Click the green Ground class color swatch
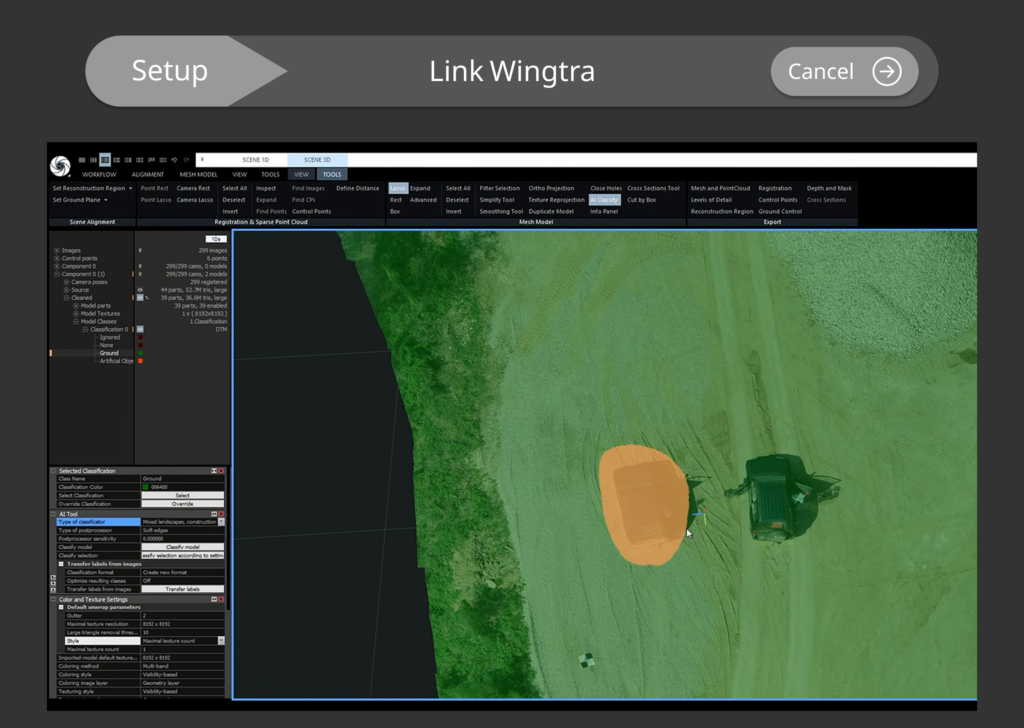The width and height of the screenshot is (1024, 728). pyautogui.click(x=140, y=353)
